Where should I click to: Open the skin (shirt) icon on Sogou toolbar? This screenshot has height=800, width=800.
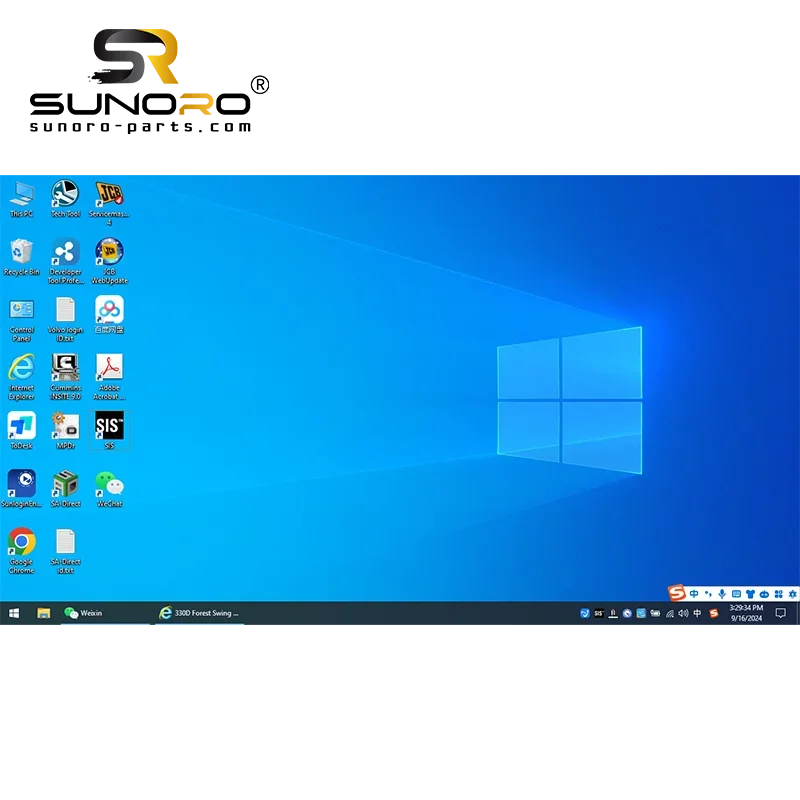[x=750, y=594]
